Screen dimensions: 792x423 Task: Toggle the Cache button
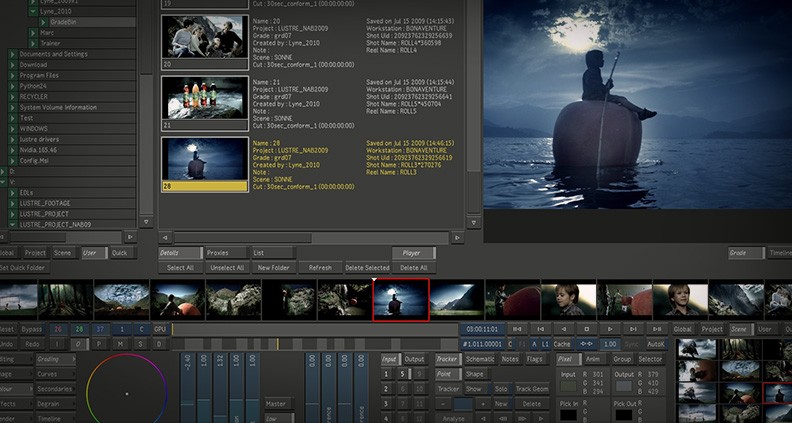coord(562,344)
